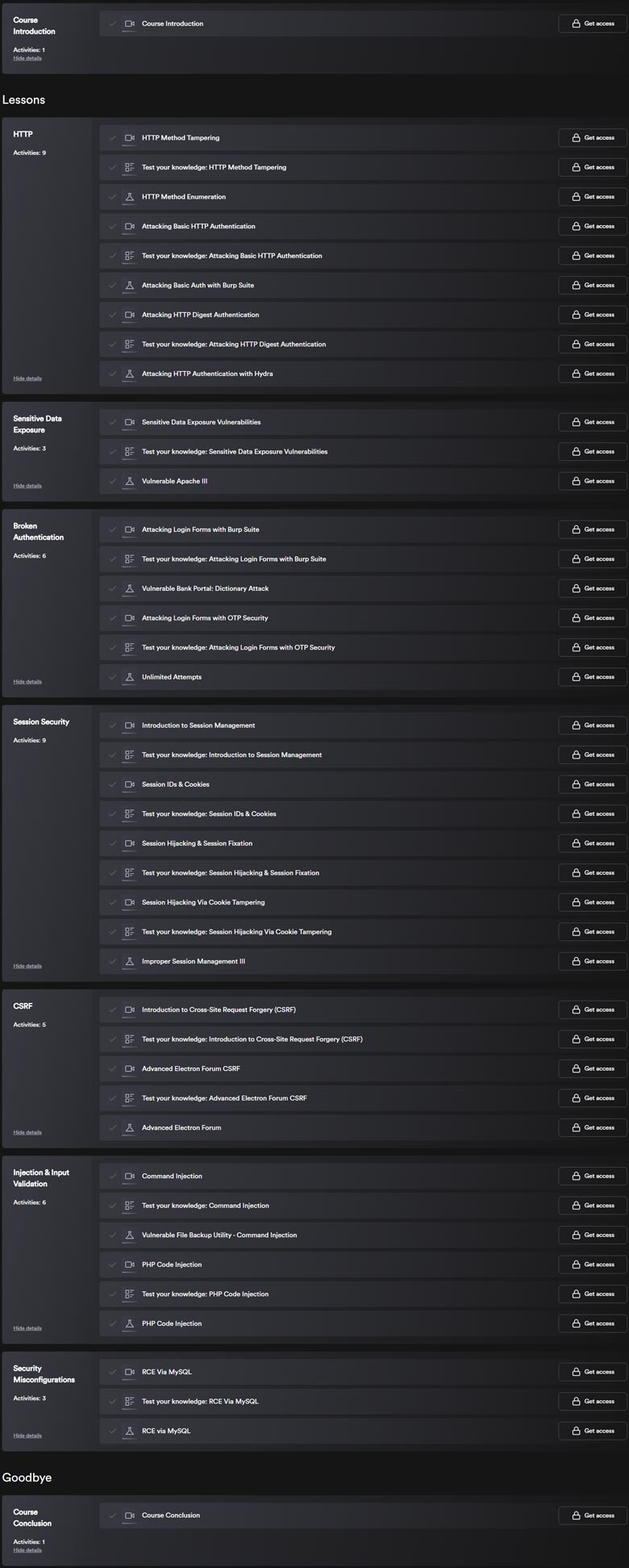Collapse Course Introduction via Hide details
The width and height of the screenshot is (629, 1568).
pyautogui.click(x=27, y=58)
